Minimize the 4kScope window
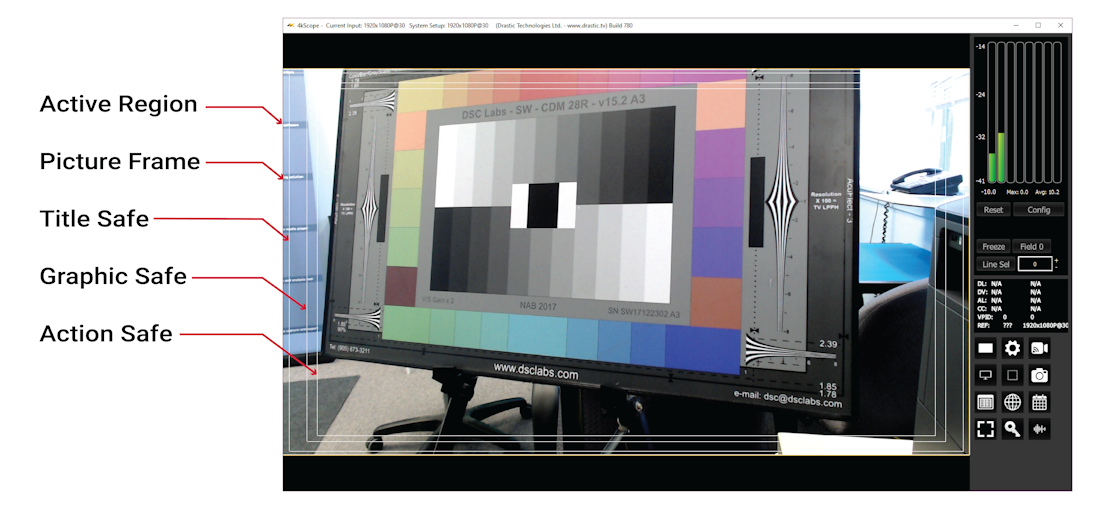The height and width of the screenshot is (514, 1100). coord(1017,25)
